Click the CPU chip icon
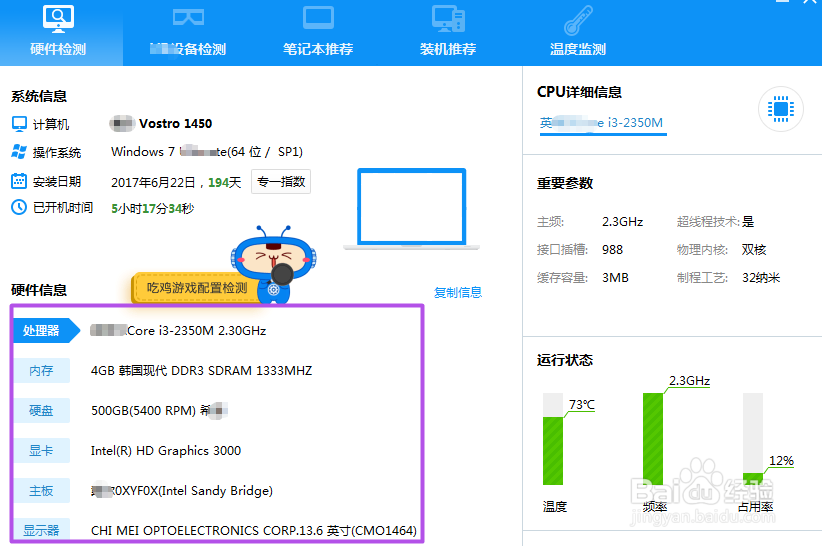 [x=781, y=109]
